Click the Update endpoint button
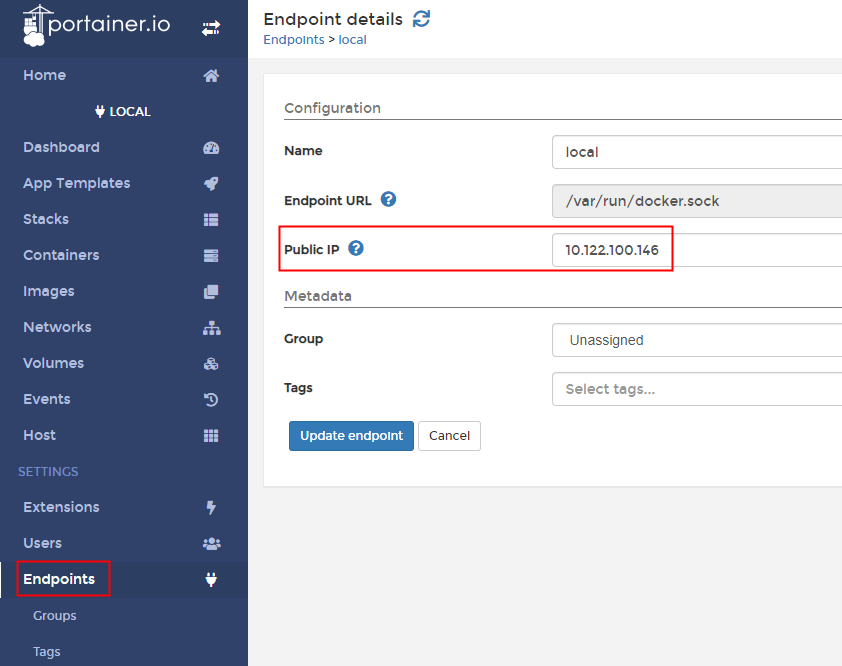The width and height of the screenshot is (842, 666). pos(351,436)
